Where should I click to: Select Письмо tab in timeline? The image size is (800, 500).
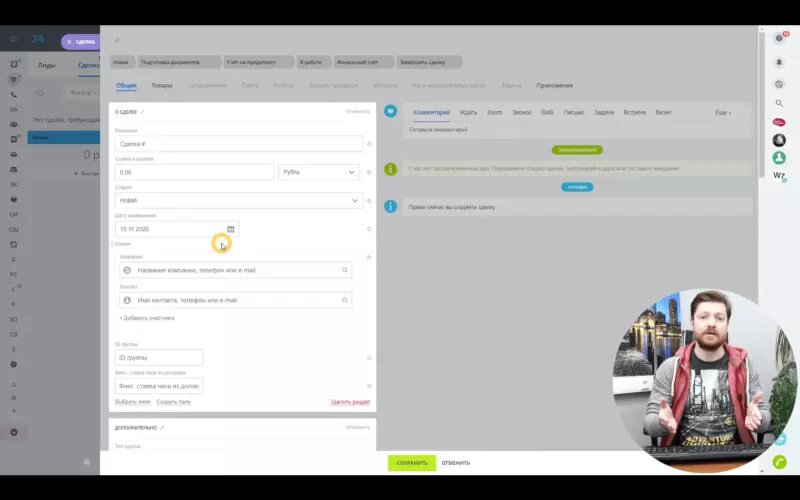[573, 112]
